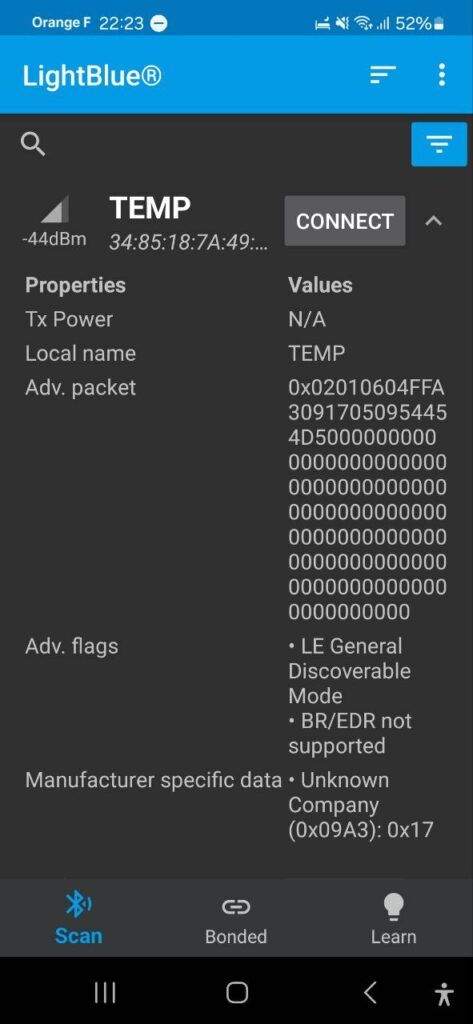This screenshot has width=473, height=1024.
Task: Open the accessibility shortcut icon
Action: (x=444, y=993)
